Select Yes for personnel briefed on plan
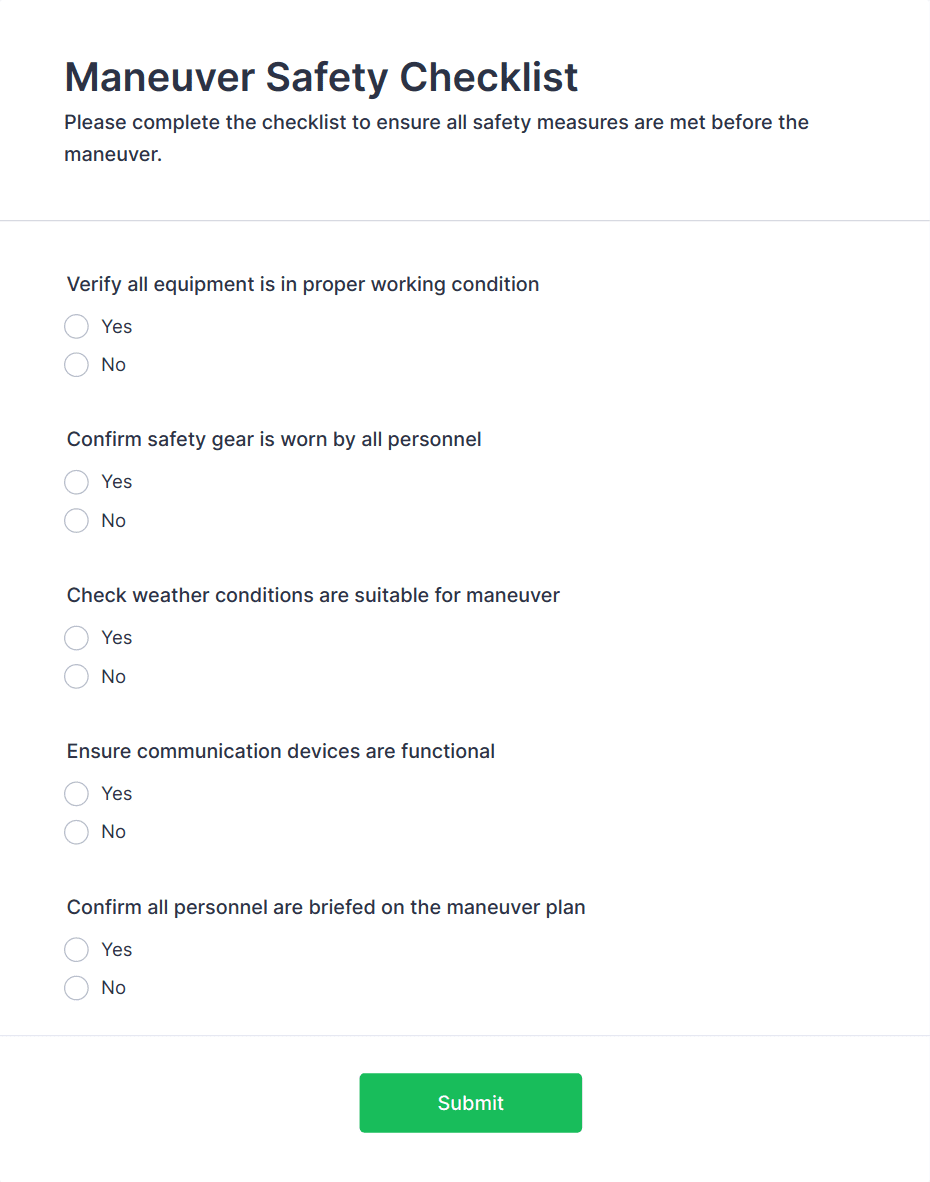The image size is (930, 1182). (76, 950)
